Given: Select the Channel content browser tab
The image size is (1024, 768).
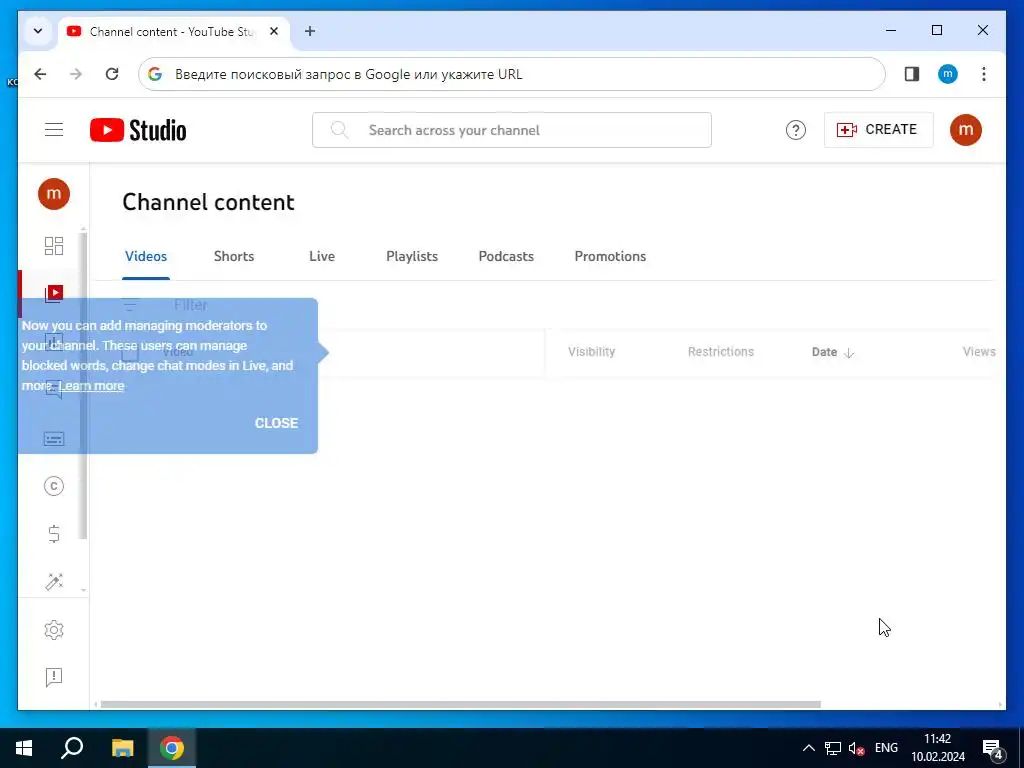Looking at the screenshot, I should [174, 31].
